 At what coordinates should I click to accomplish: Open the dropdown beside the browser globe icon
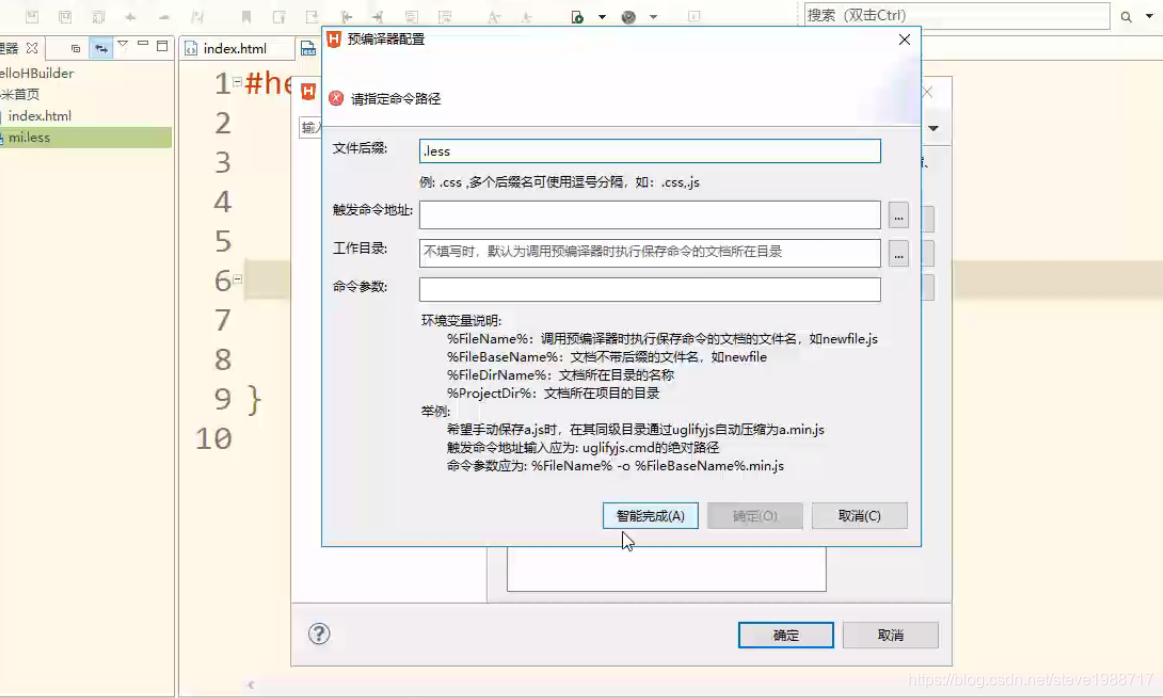652,15
